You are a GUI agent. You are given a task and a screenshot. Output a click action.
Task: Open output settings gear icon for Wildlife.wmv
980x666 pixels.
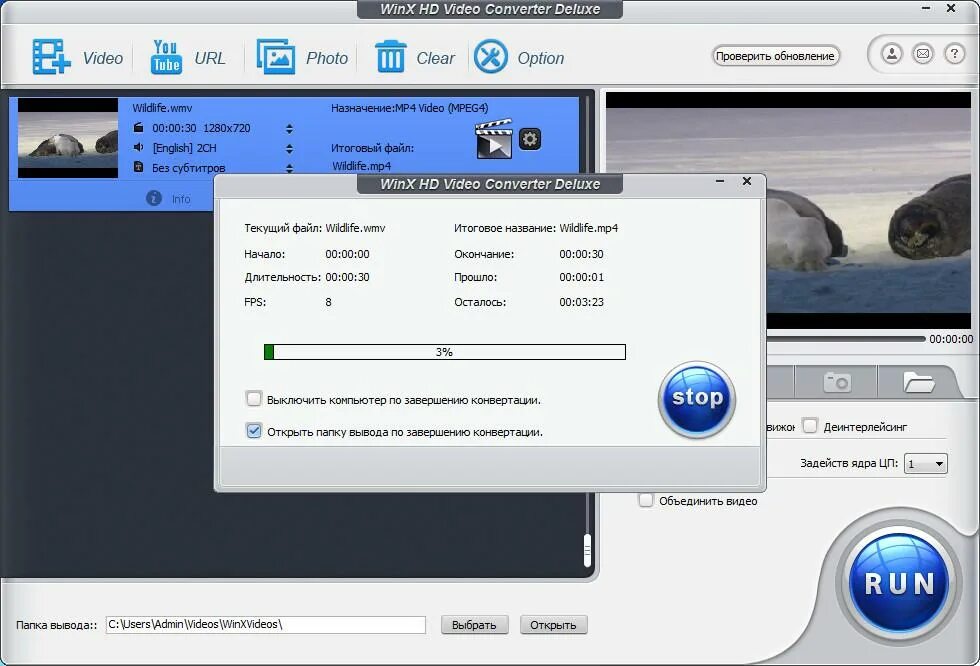[530, 139]
